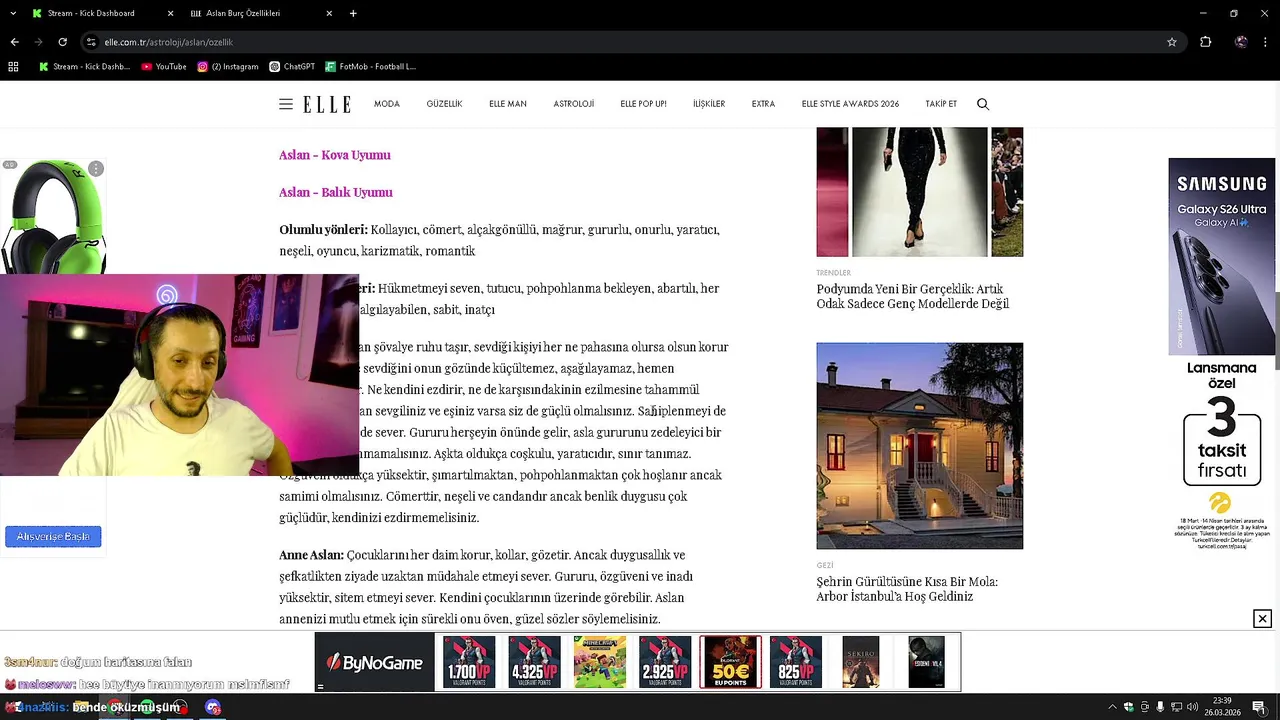The height and width of the screenshot is (720, 1280).
Task: Select the 4.325 VP Valorant Points card
Action: pos(534,662)
